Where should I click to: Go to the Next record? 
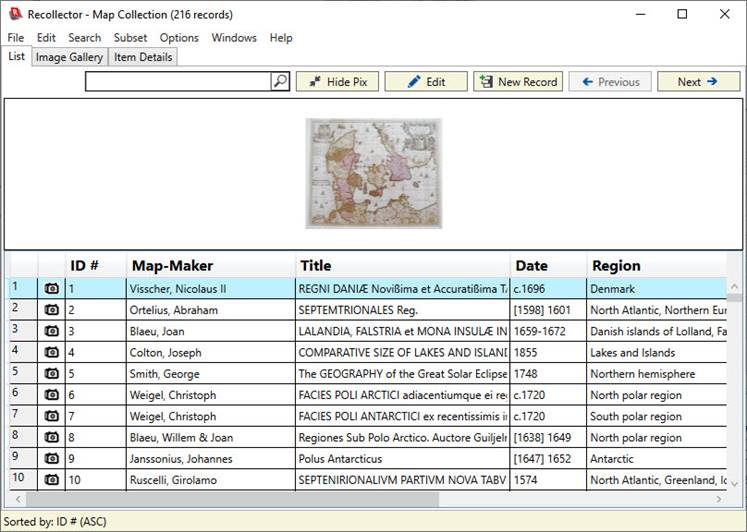(698, 81)
